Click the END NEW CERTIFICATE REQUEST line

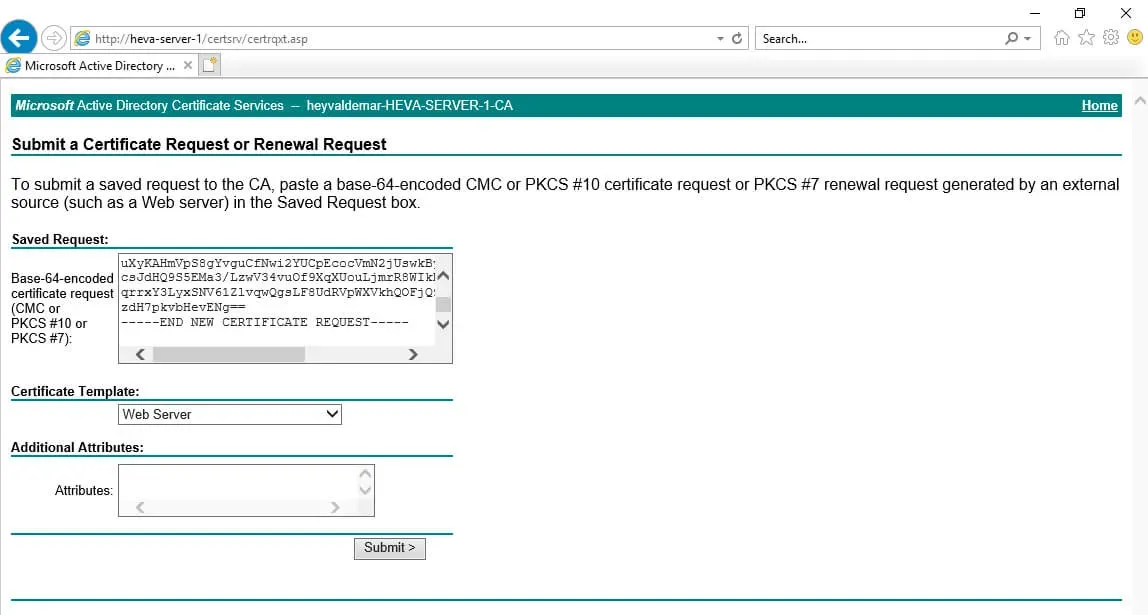(265, 322)
